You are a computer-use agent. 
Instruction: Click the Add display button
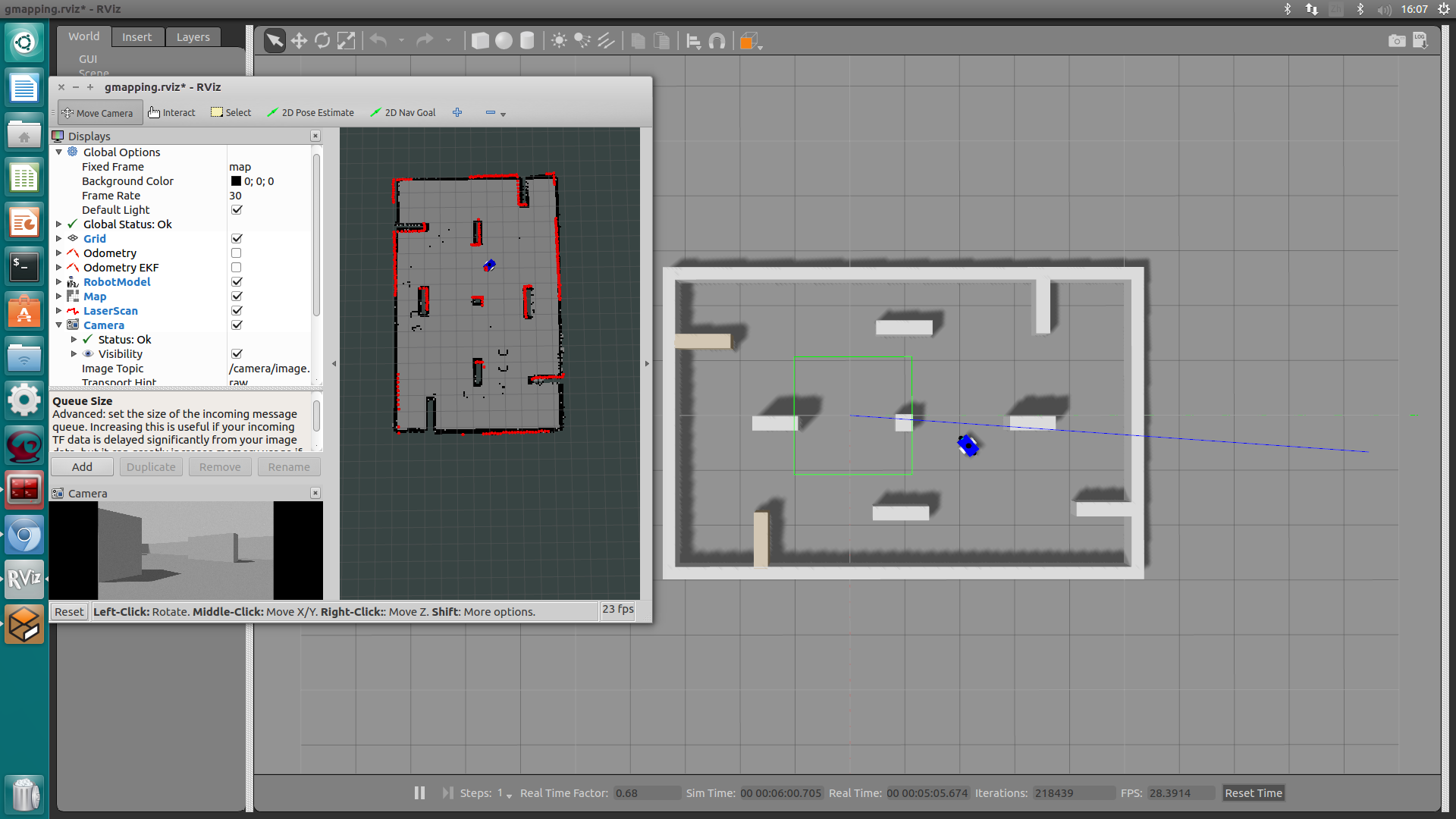coord(81,466)
